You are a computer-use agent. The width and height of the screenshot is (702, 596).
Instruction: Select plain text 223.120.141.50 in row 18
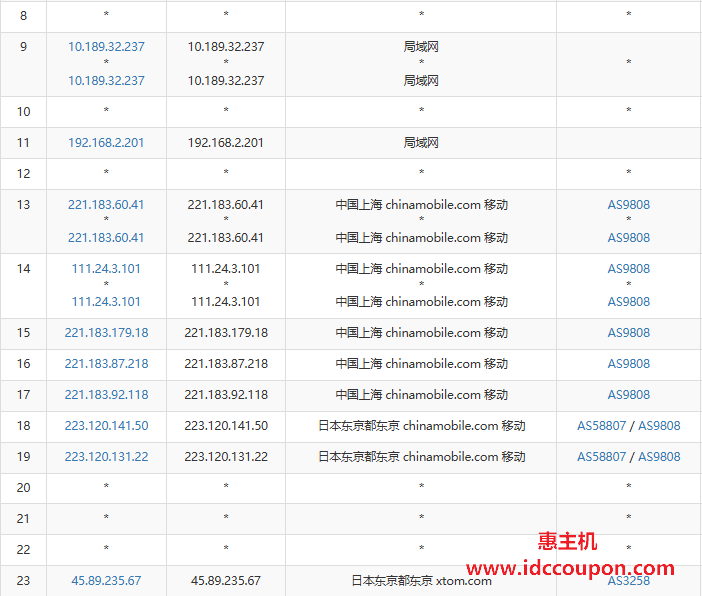pos(226,425)
